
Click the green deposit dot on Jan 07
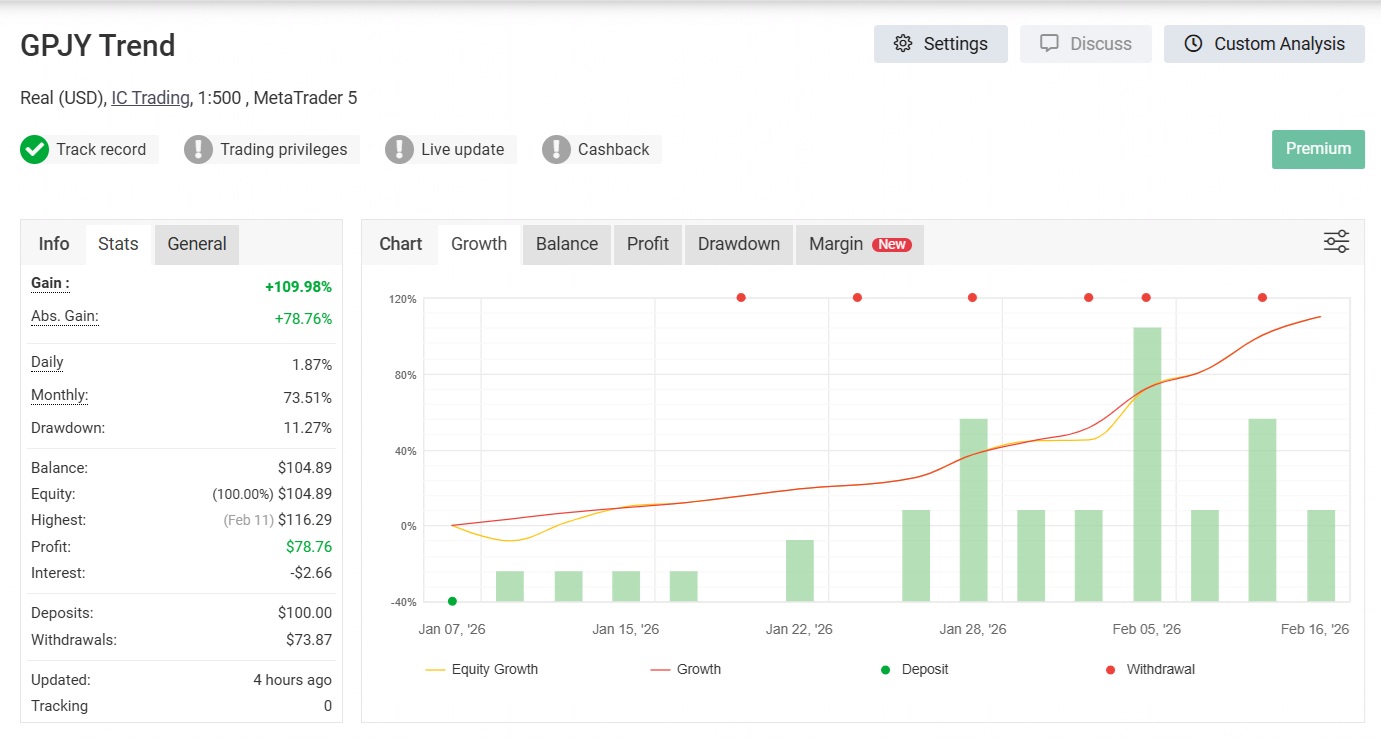pyautogui.click(x=452, y=601)
